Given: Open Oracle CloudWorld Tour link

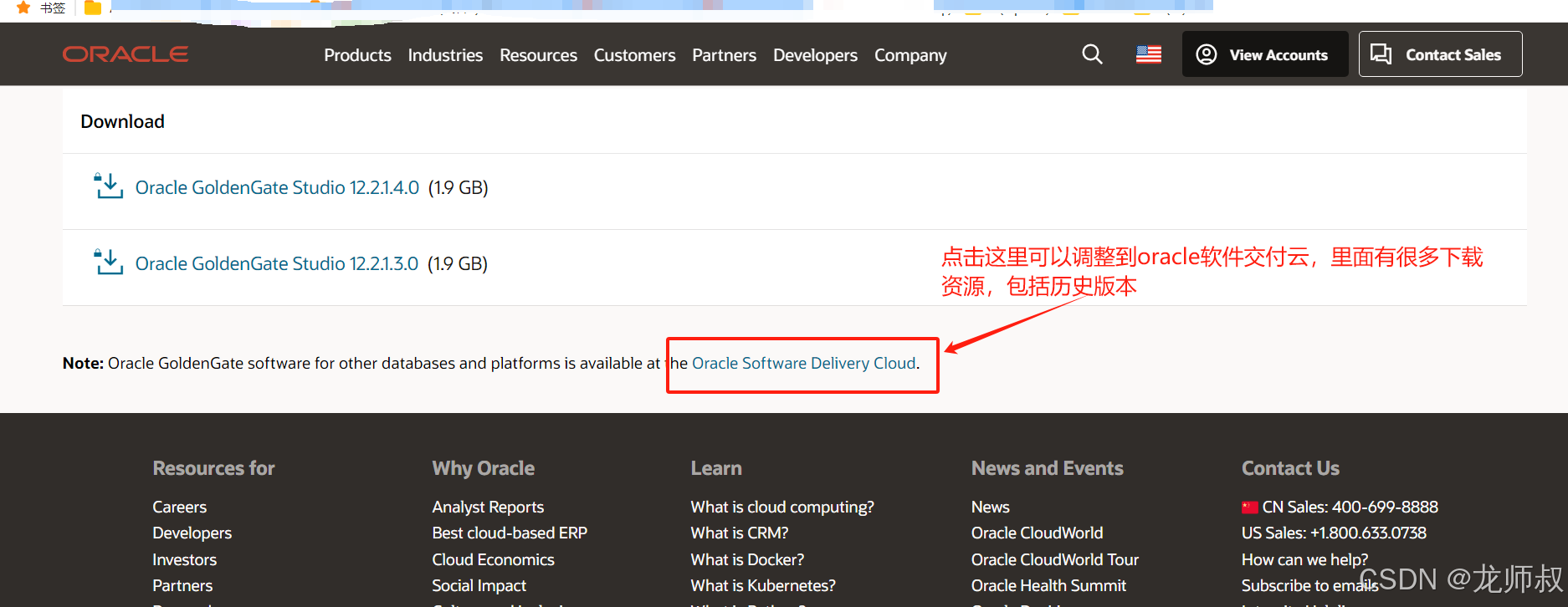Looking at the screenshot, I should tap(1054, 559).
